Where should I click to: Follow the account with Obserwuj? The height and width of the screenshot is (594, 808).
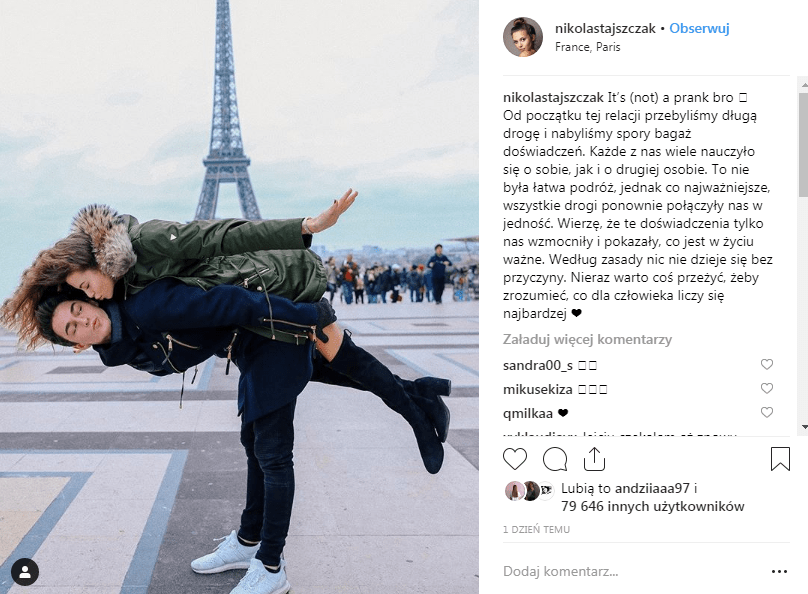tap(699, 28)
